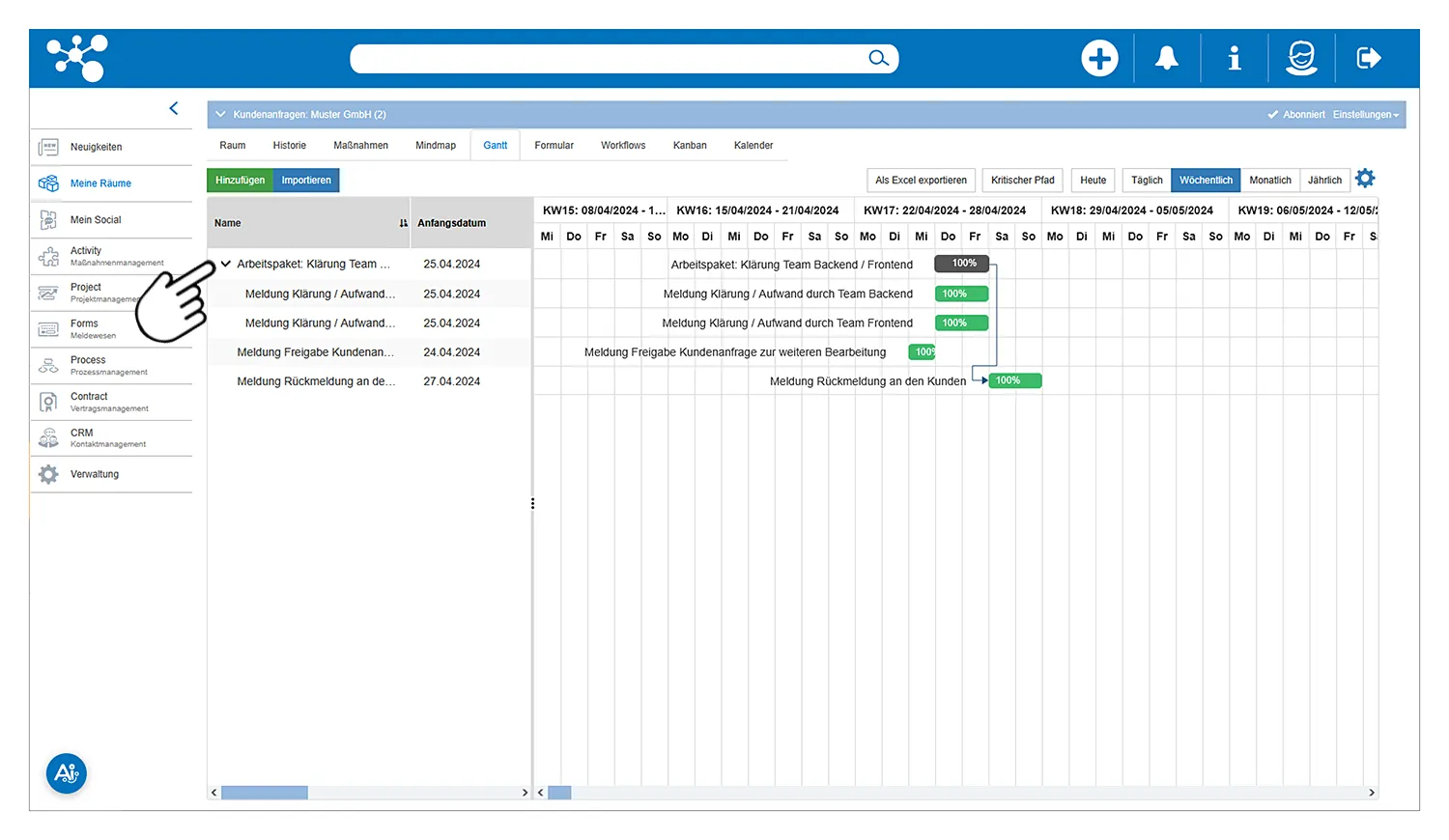Screen dimensions: 1449x840
Task: Click the Gantt chart horizontal scrollbar thumb
Action: [559, 793]
